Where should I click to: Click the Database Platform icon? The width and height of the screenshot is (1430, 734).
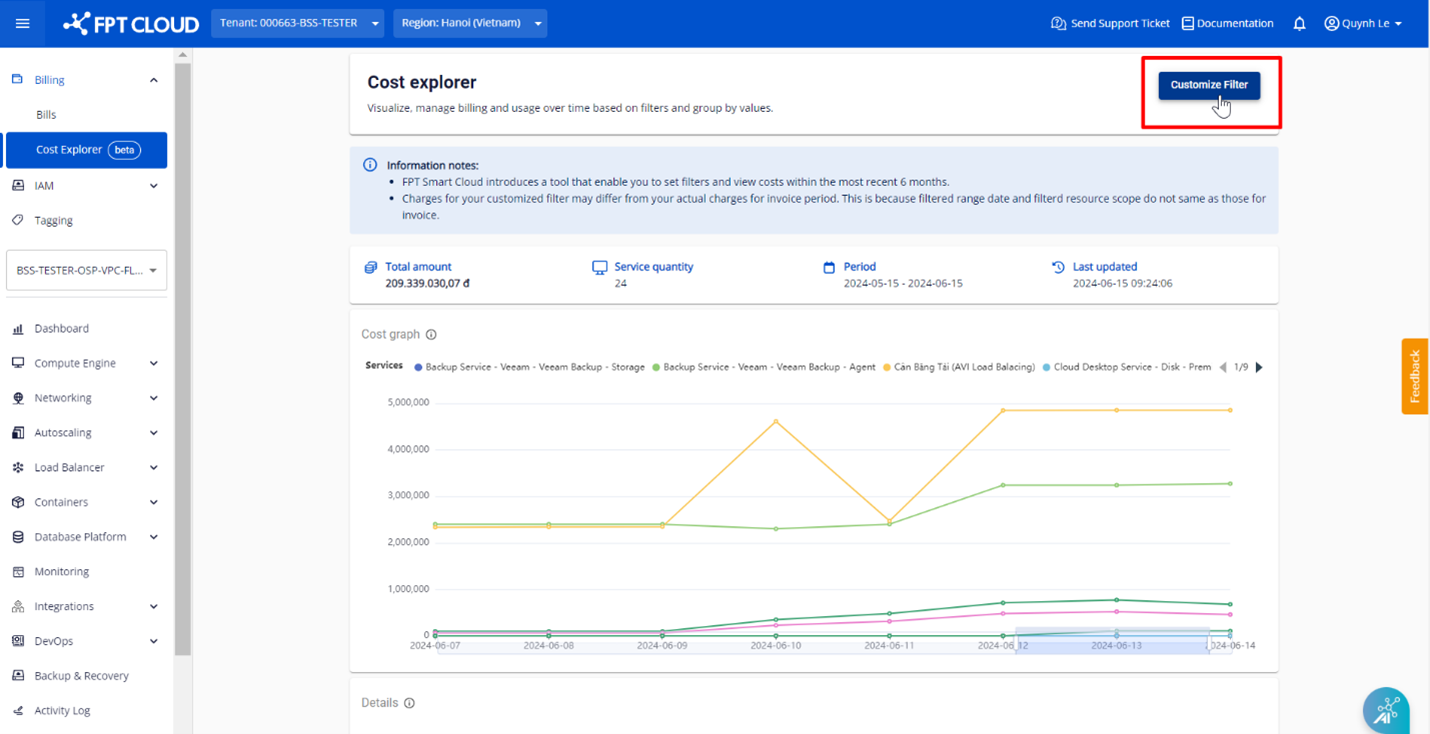(17, 537)
